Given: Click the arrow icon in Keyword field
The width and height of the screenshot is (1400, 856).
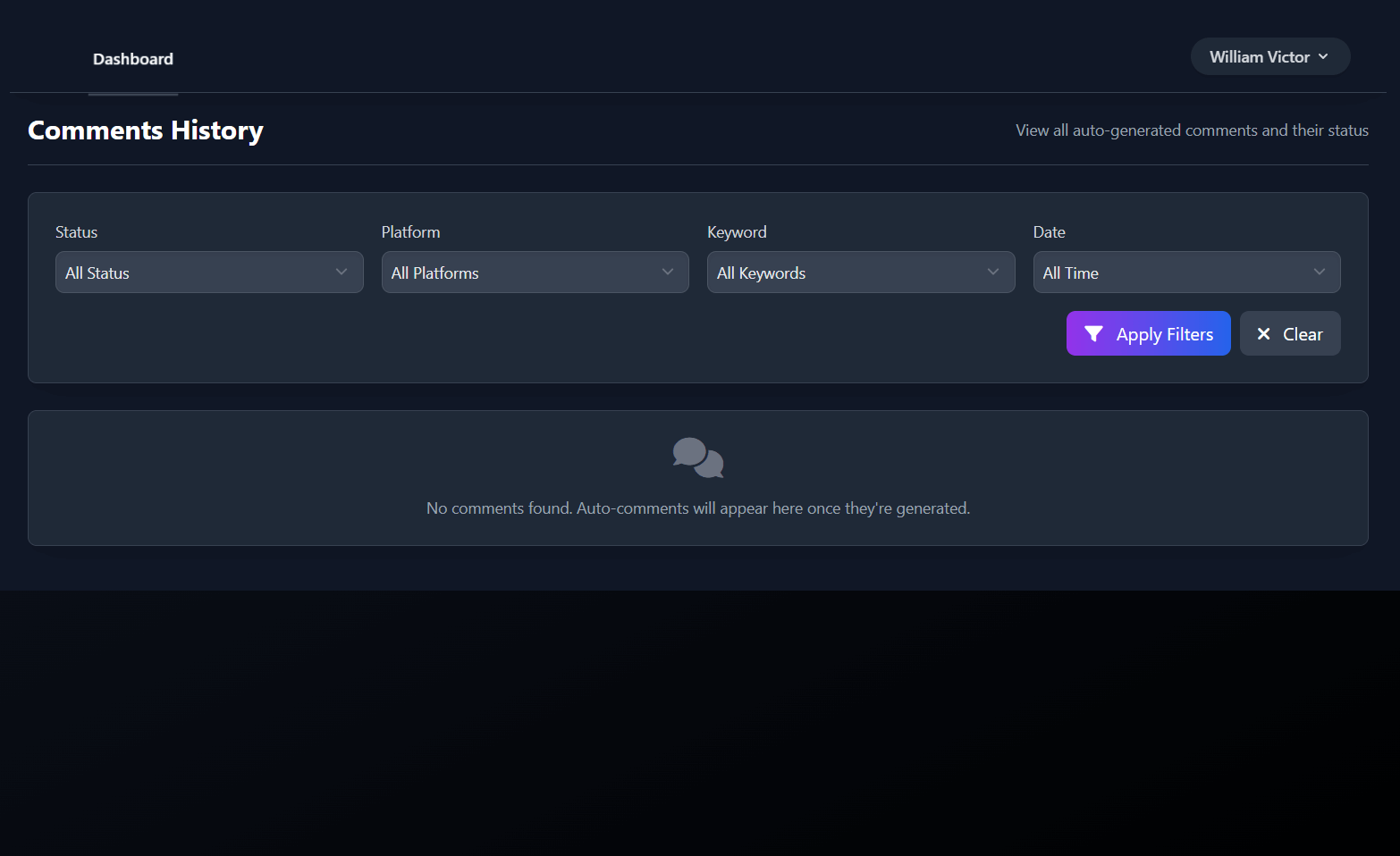Looking at the screenshot, I should 993,273.
